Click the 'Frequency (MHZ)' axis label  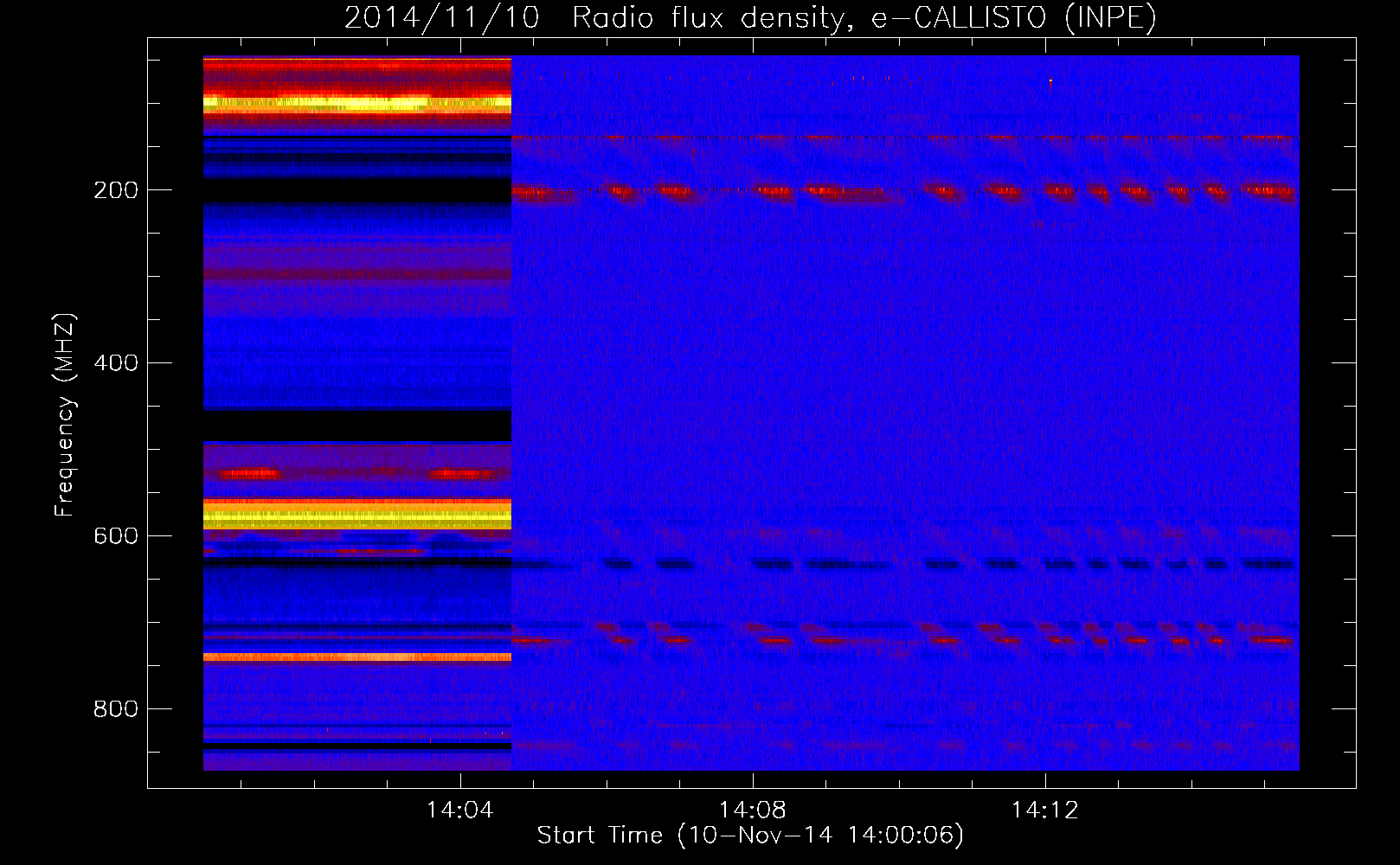[x=65, y=415]
